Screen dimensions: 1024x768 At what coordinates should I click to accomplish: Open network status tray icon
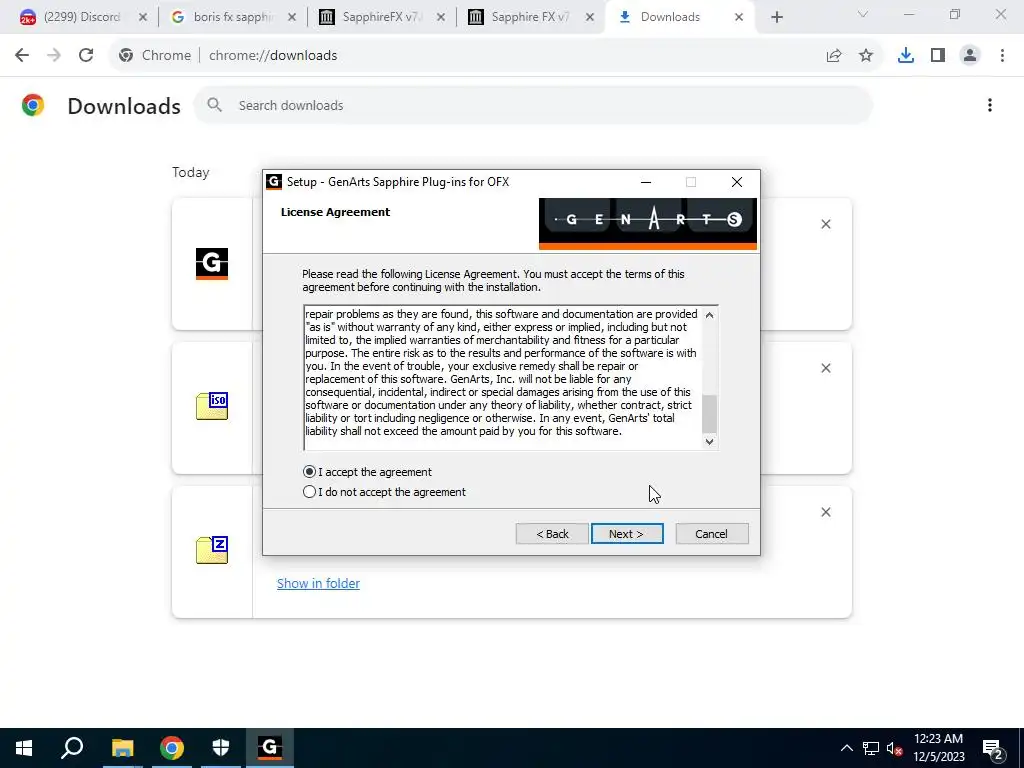[871, 748]
